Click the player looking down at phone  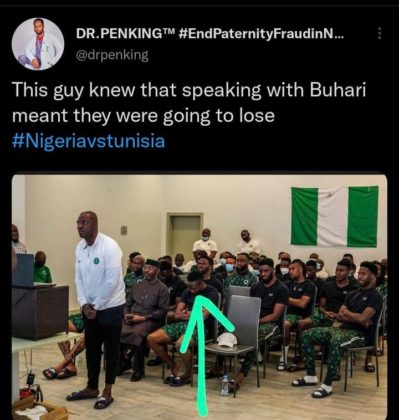[x=185, y=327]
